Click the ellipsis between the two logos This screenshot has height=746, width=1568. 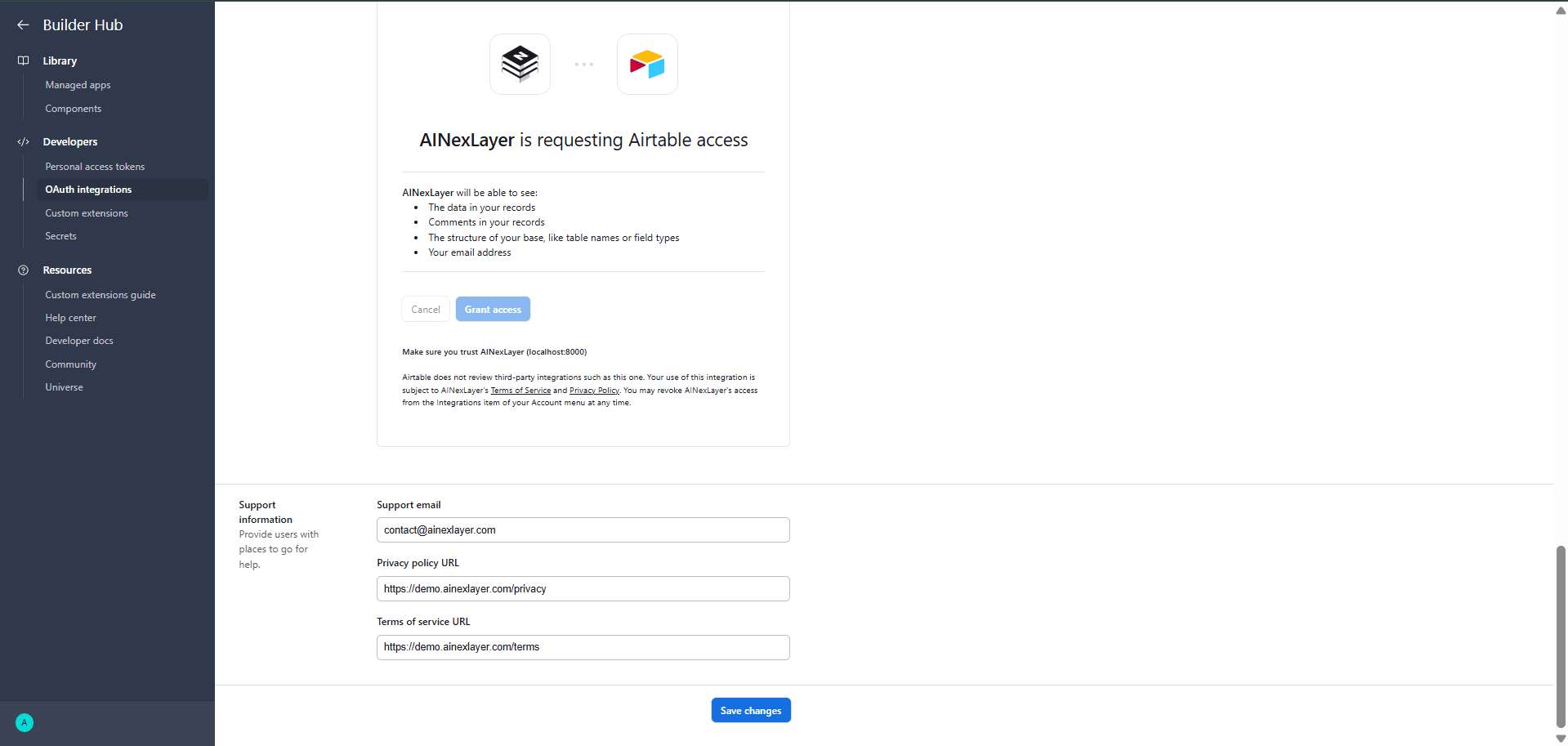(583, 64)
